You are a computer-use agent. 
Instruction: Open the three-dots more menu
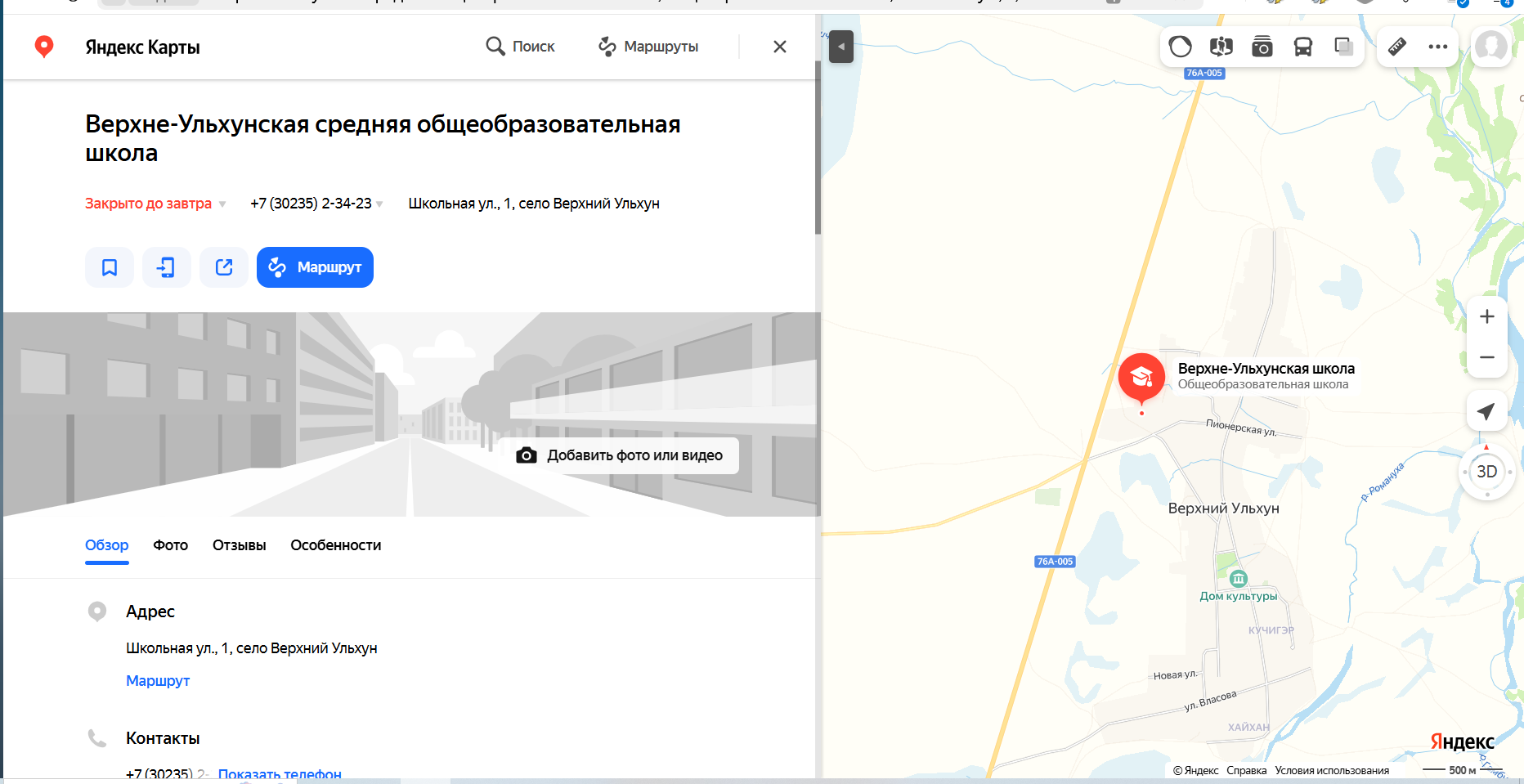click(x=1438, y=47)
